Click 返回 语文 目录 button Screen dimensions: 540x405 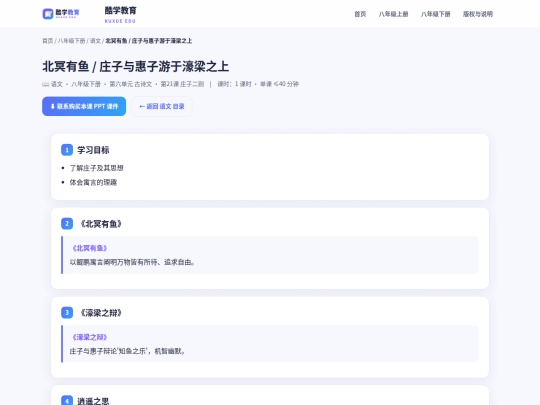[162, 106]
